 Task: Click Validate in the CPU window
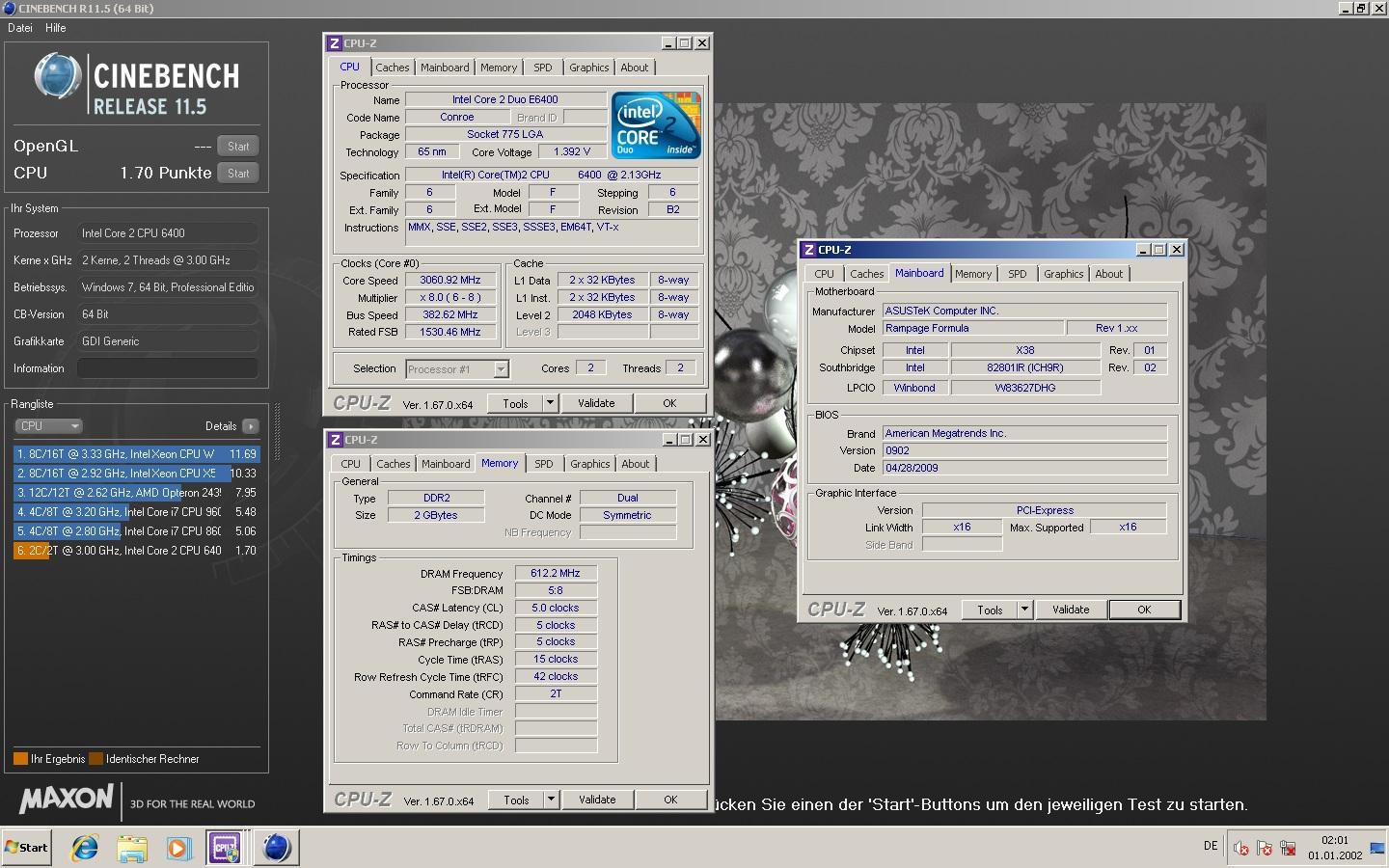point(596,403)
